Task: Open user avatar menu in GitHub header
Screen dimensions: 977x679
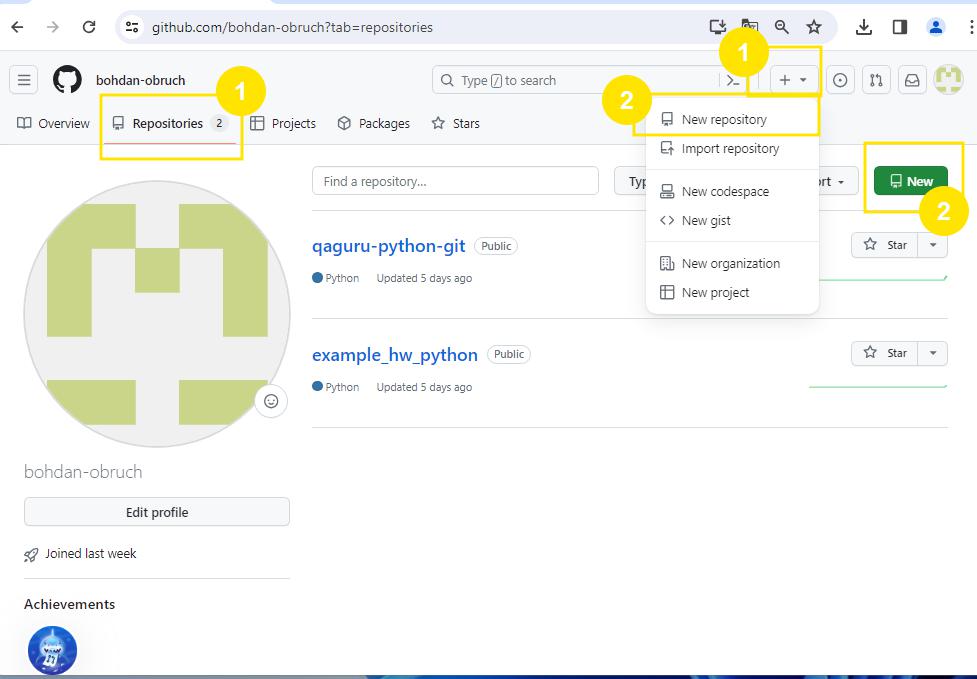Action: pos(948,80)
